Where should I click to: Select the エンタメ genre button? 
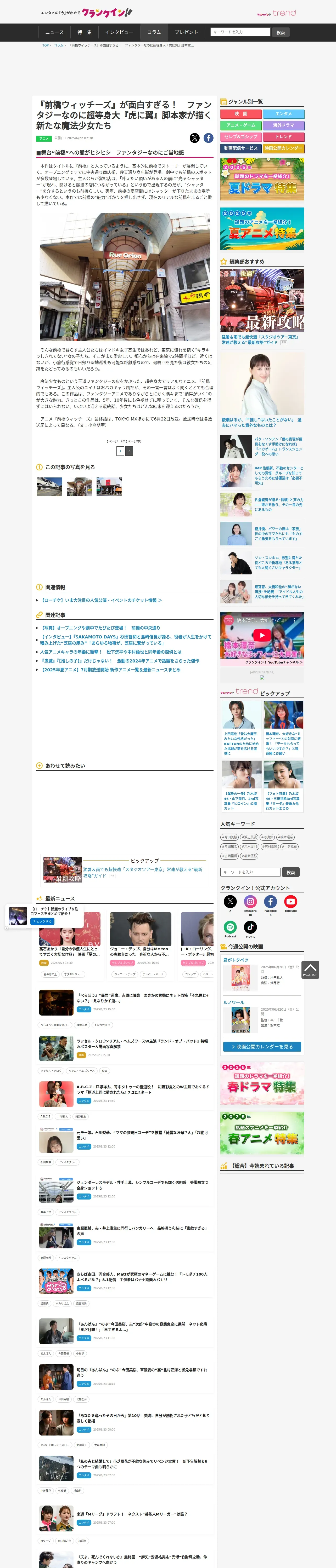[x=284, y=114]
